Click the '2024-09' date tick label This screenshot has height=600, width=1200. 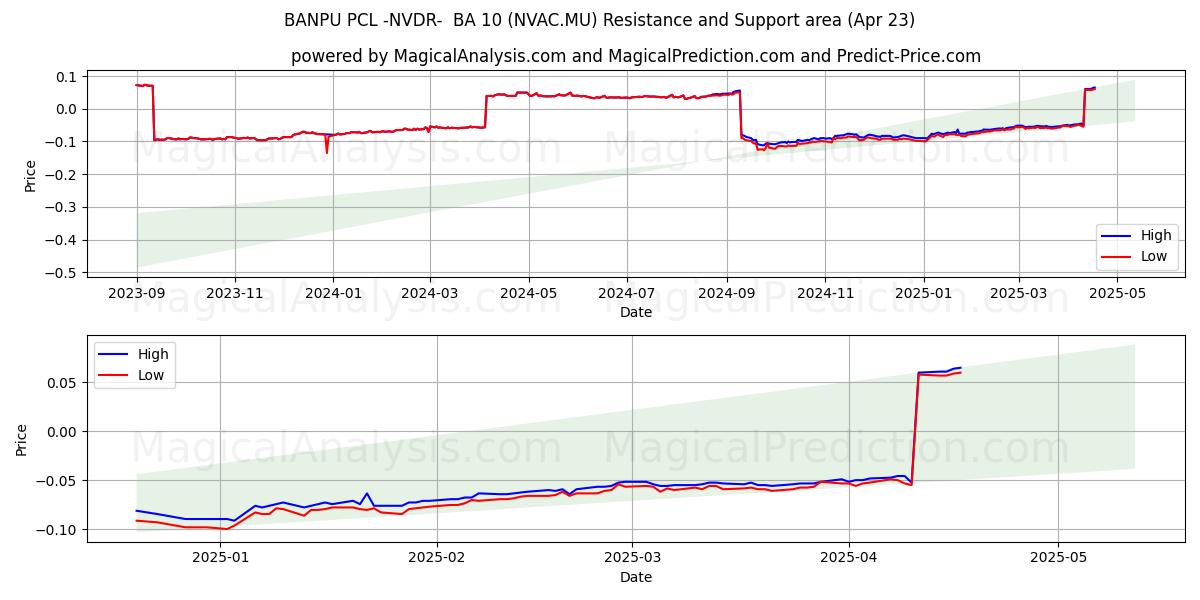(x=727, y=295)
